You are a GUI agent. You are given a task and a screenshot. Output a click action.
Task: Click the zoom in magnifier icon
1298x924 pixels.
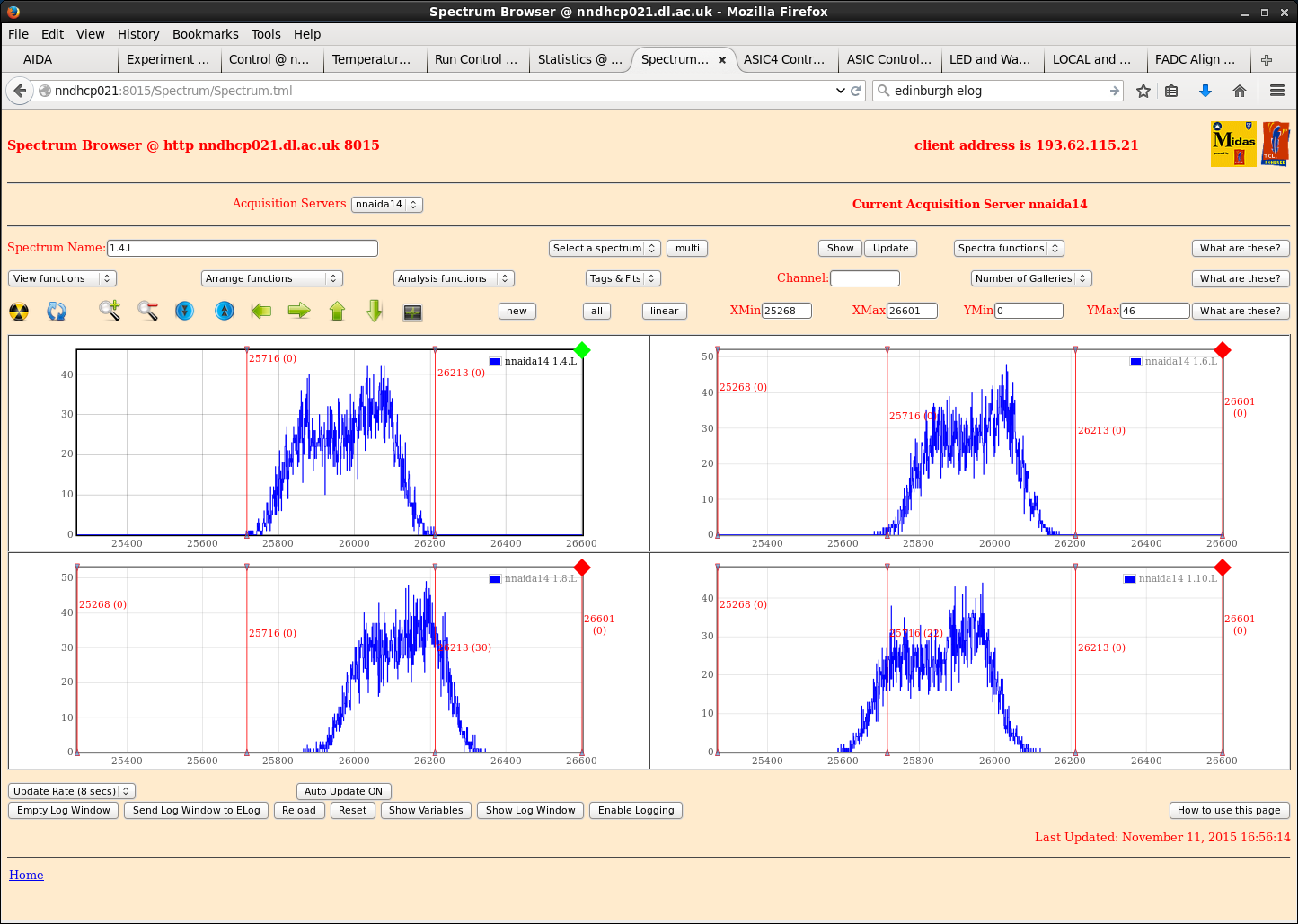click(x=110, y=311)
